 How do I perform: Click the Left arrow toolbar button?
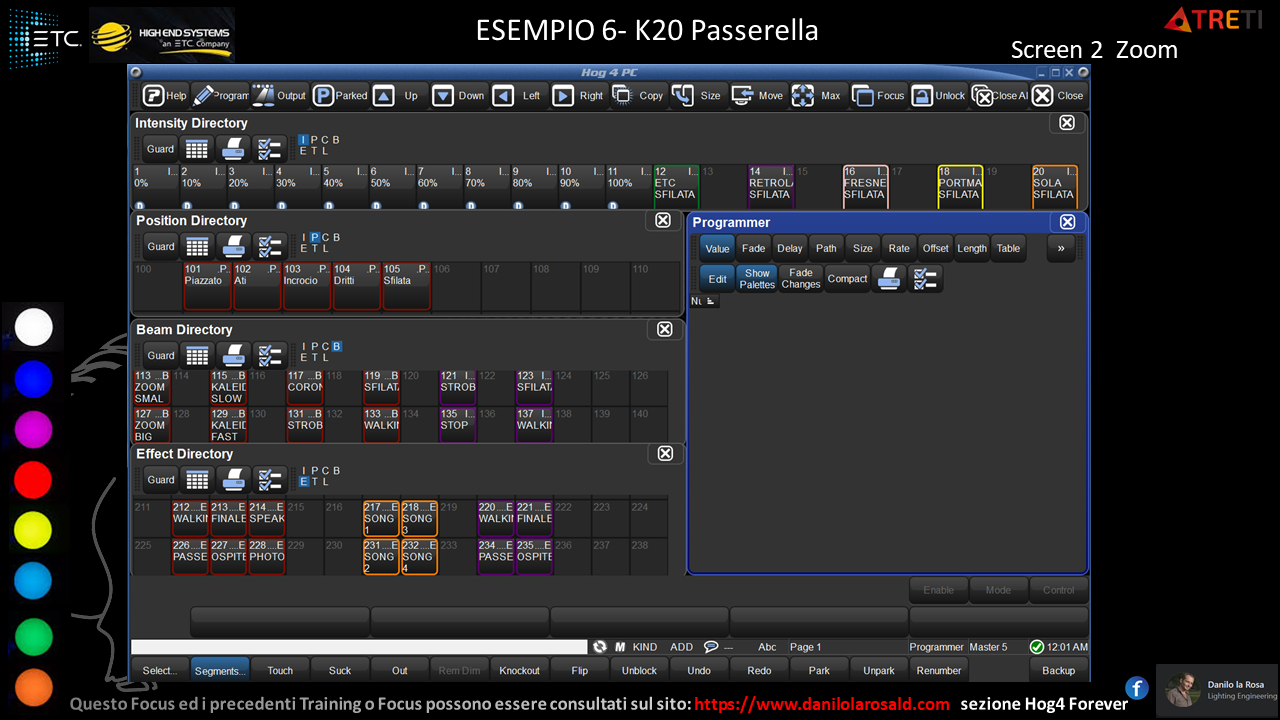tap(519, 96)
